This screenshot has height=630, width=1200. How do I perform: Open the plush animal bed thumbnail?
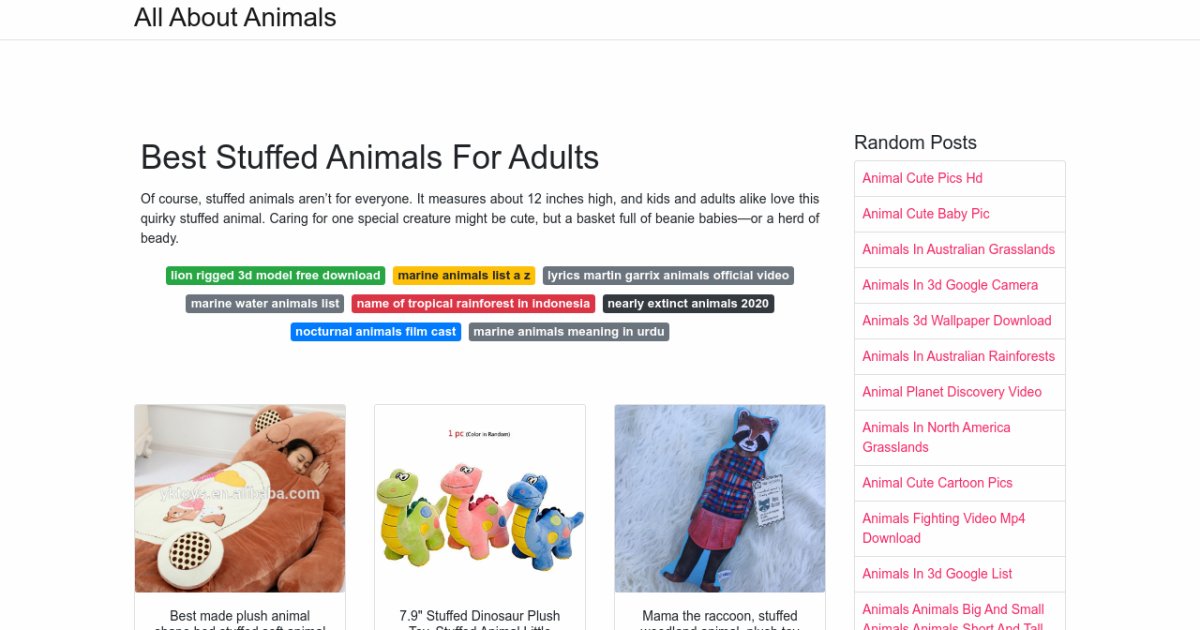click(x=240, y=498)
